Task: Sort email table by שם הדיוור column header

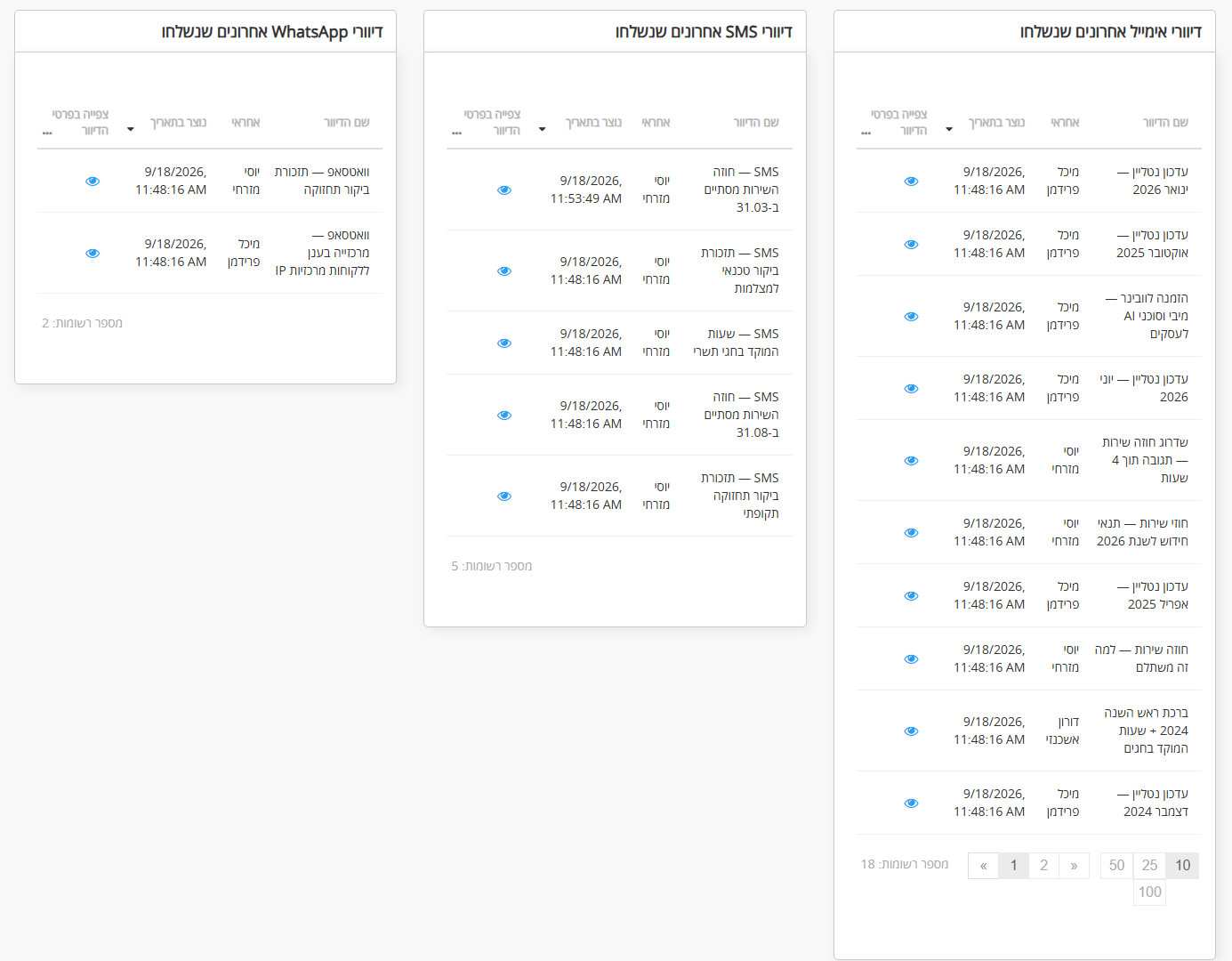Action: tap(1165, 123)
